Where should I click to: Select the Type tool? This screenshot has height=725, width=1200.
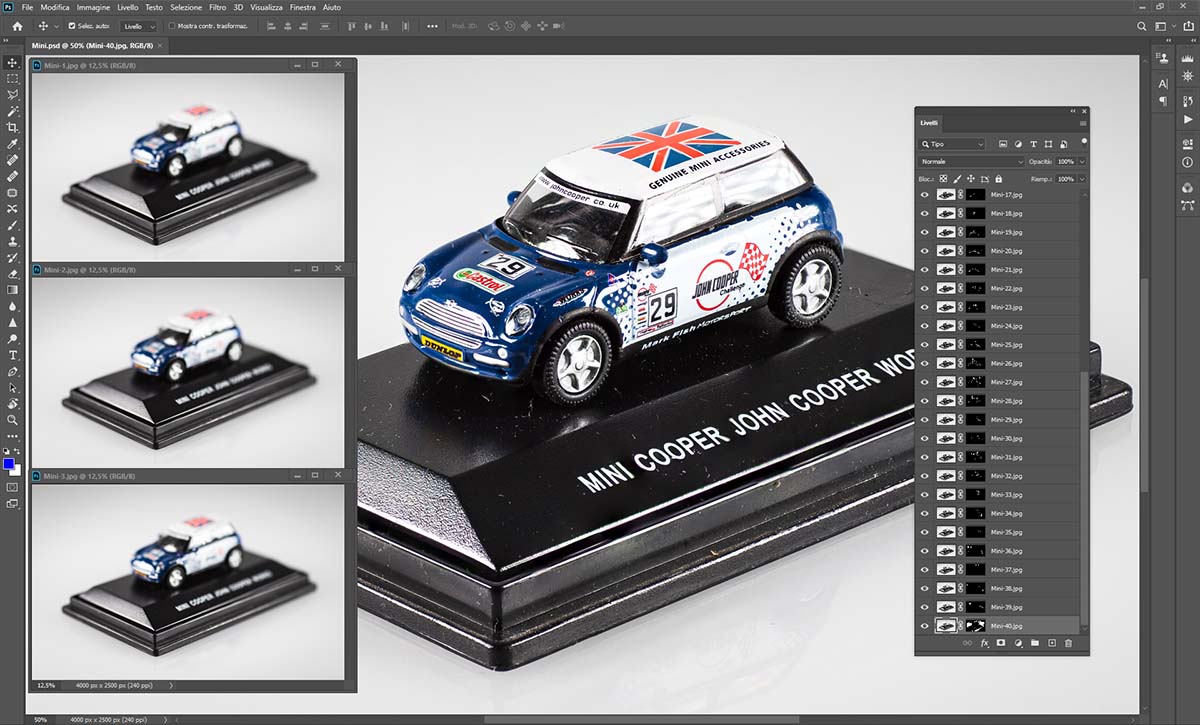[13, 355]
